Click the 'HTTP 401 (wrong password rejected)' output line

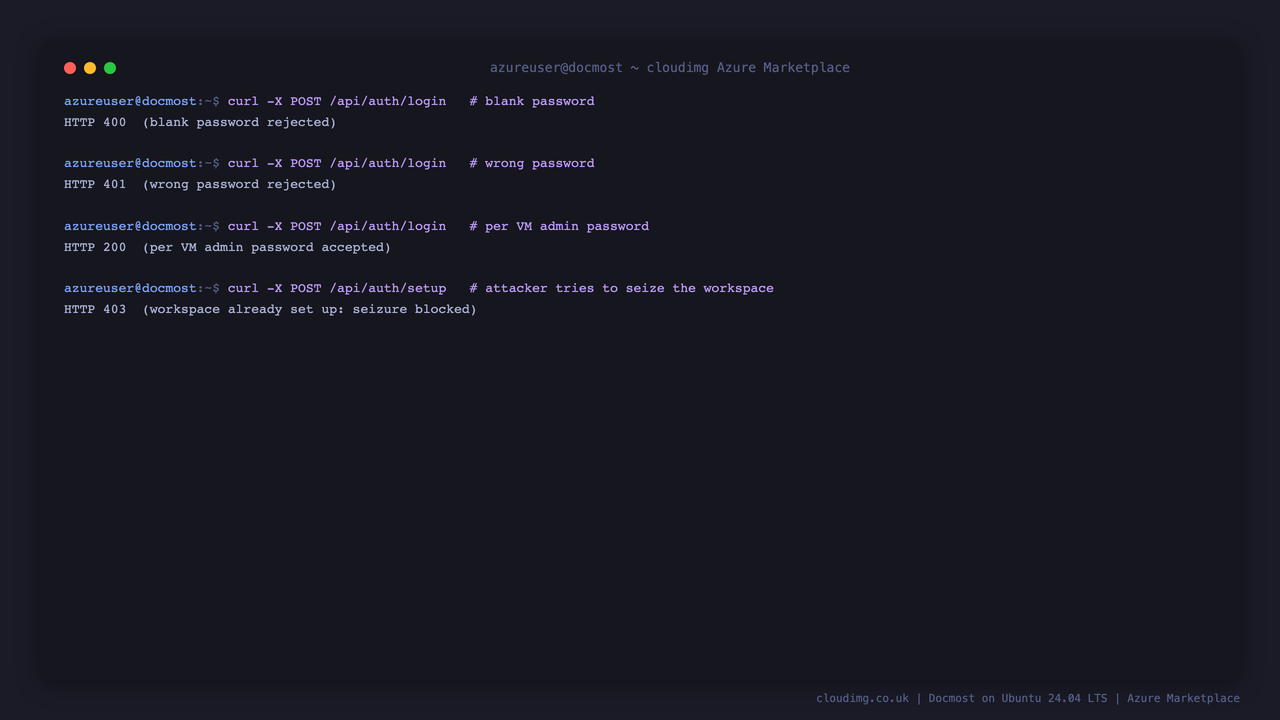pos(200,184)
